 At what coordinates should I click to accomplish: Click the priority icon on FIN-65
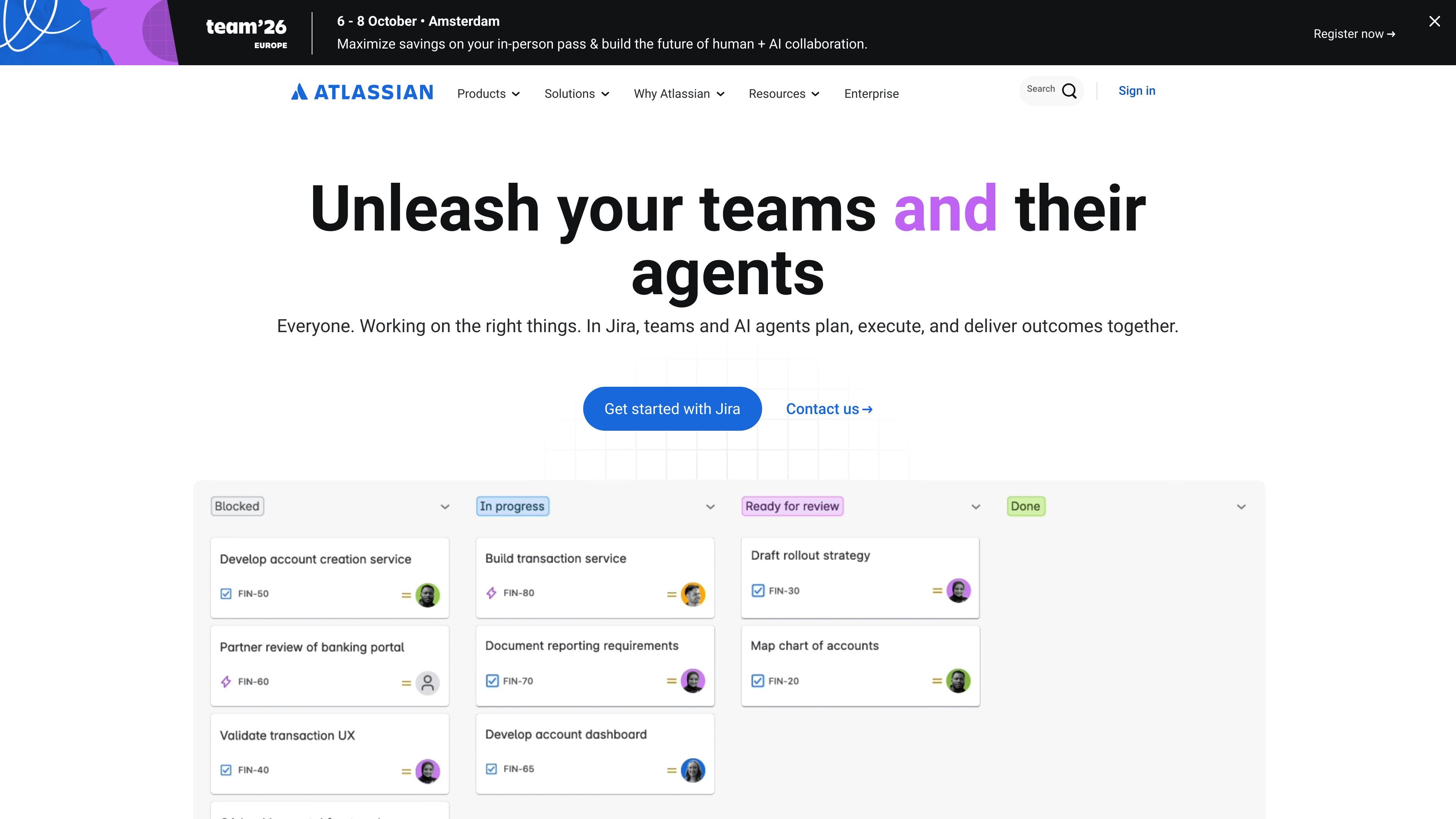pyautogui.click(x=672, y=770)
